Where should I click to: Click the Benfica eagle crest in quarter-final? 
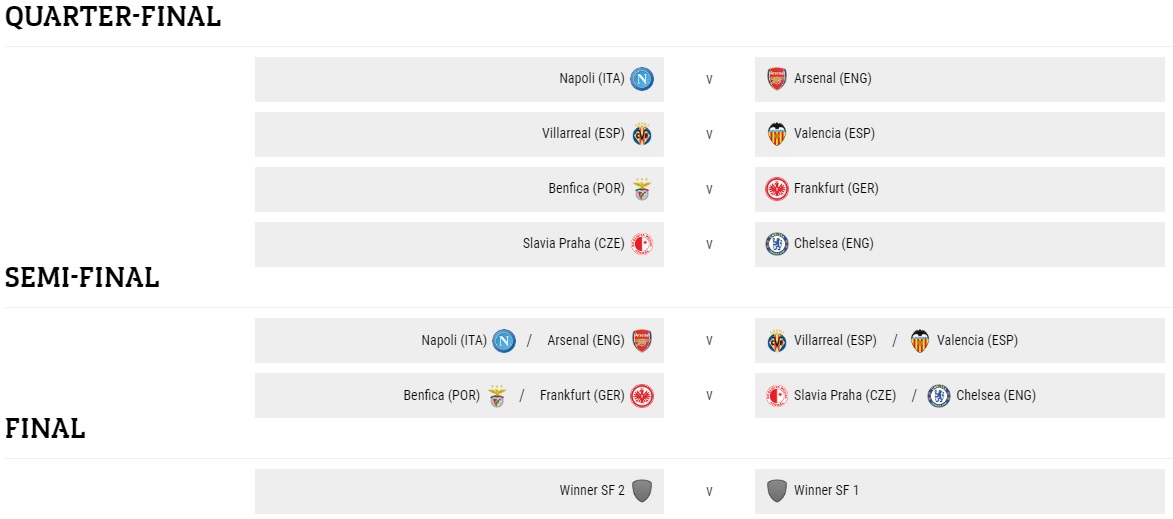coord(642,189)
